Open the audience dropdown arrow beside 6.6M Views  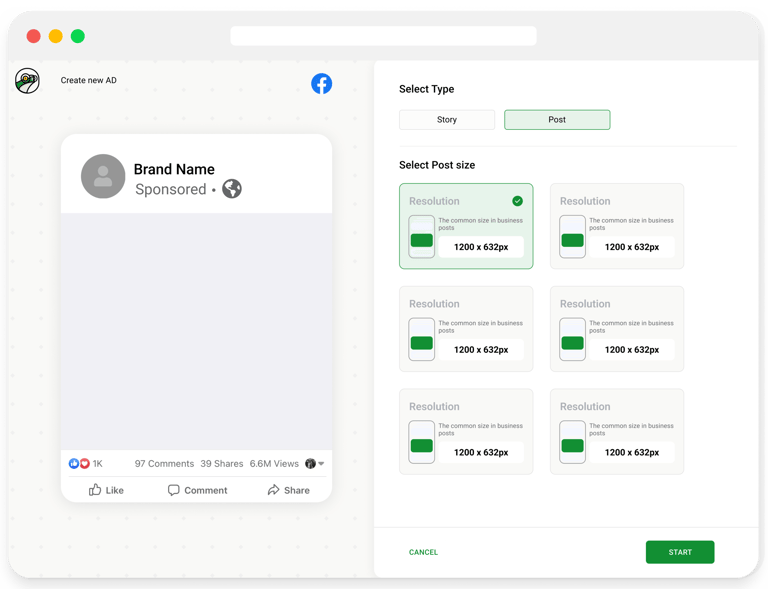321,463
